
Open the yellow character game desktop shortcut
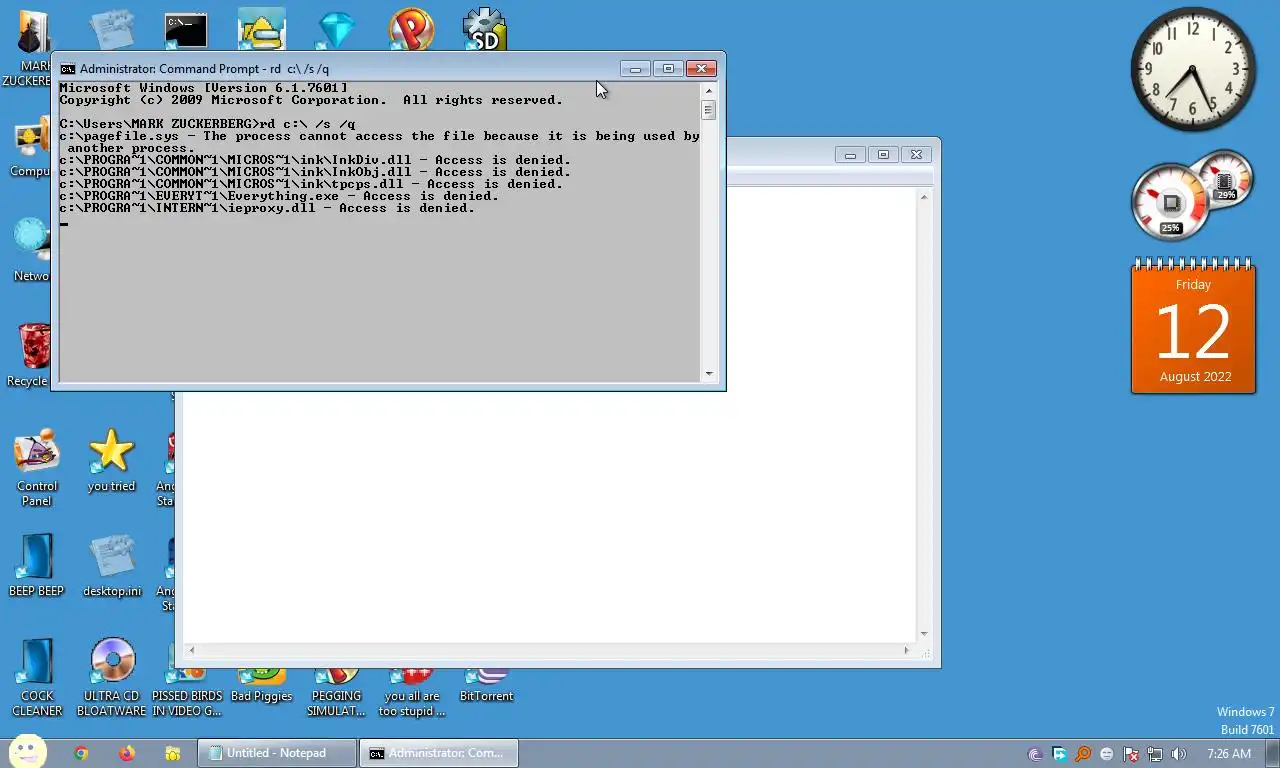[261, 29]
